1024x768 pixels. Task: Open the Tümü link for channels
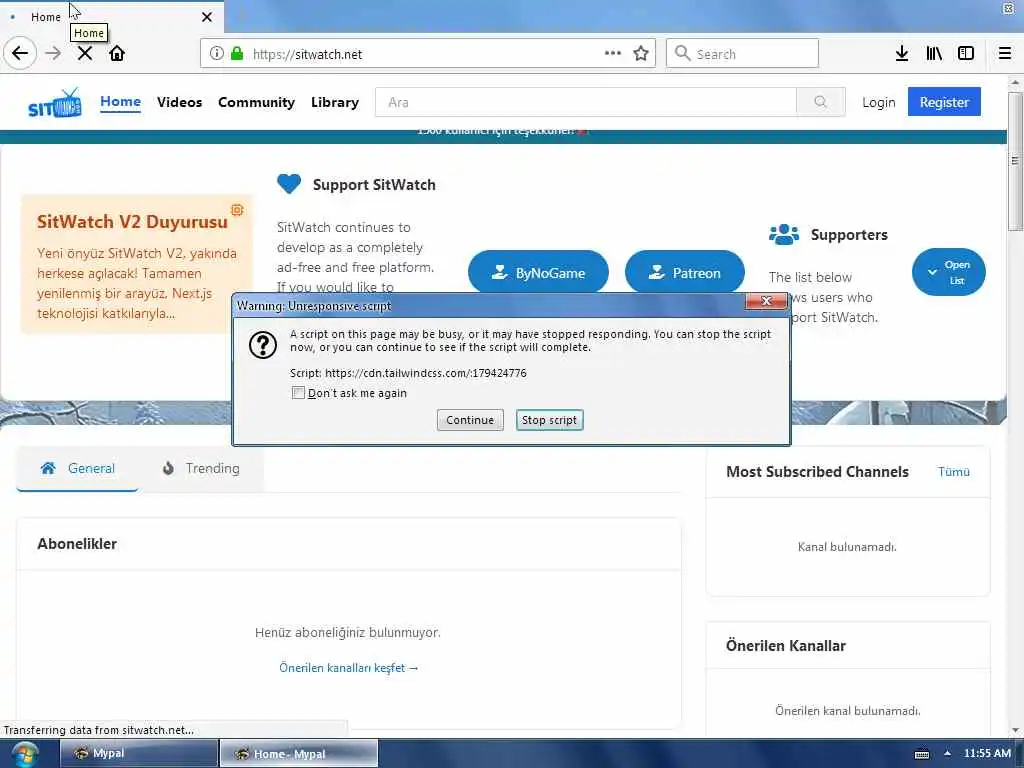coord(953,472)
